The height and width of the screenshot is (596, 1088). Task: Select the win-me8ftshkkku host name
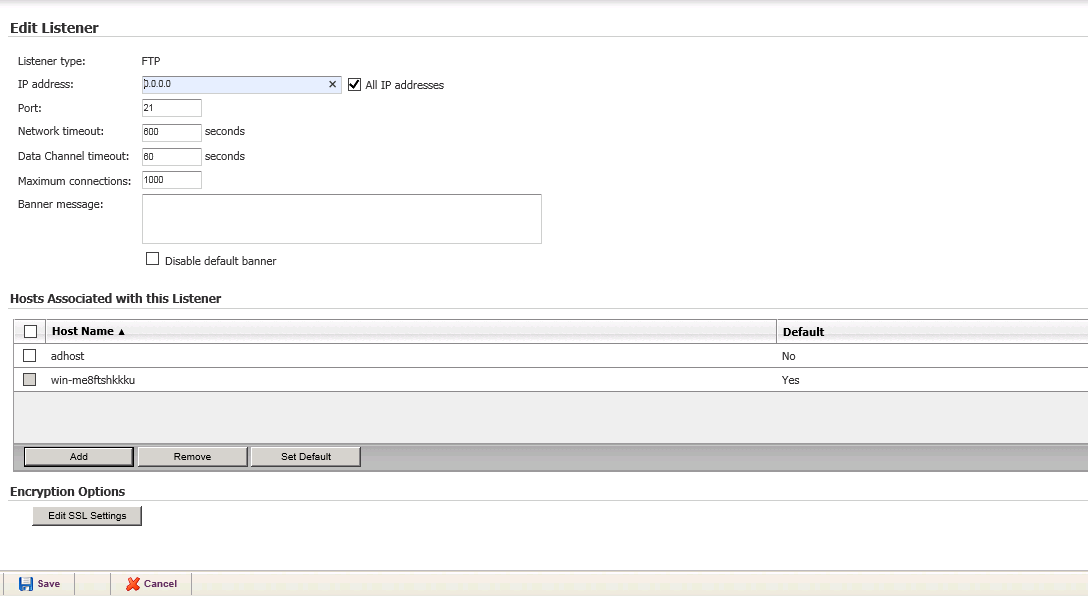93,380
